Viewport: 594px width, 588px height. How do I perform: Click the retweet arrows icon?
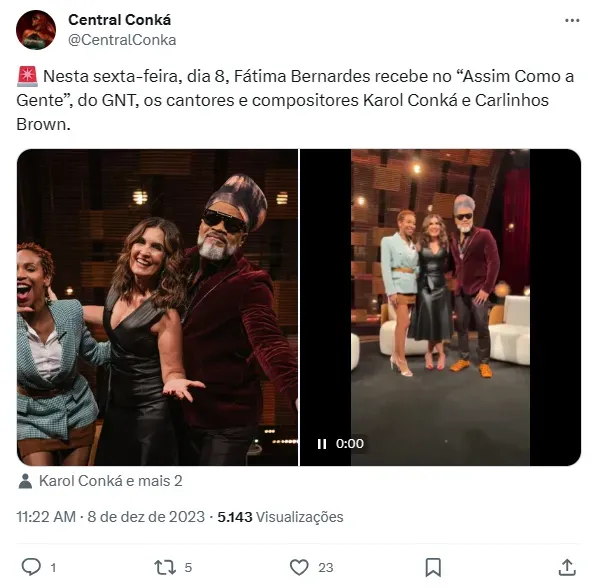165,567
